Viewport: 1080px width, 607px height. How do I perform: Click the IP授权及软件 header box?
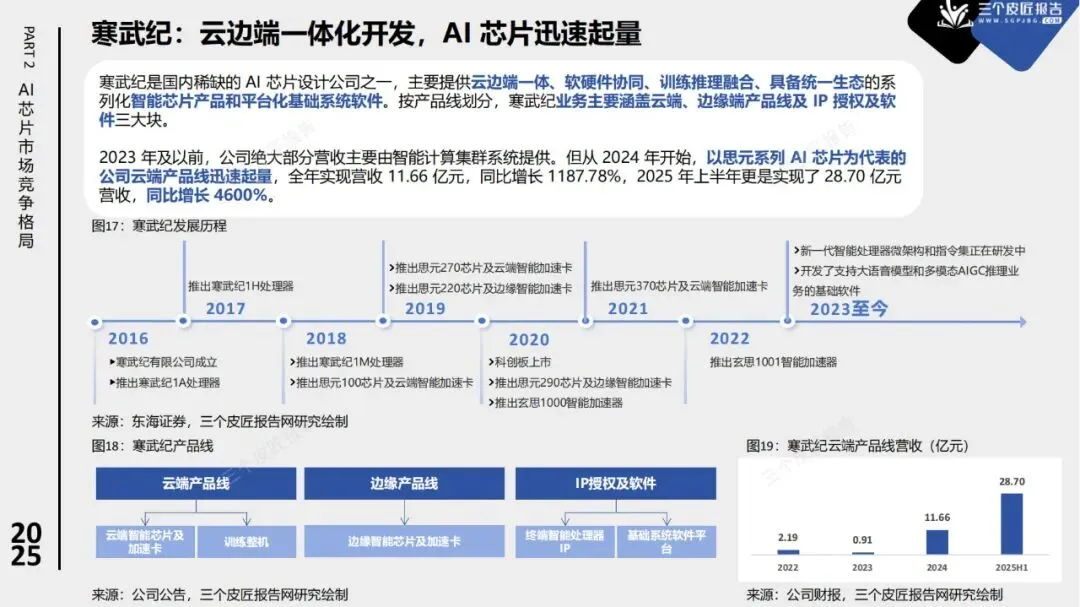pos(616,484)
